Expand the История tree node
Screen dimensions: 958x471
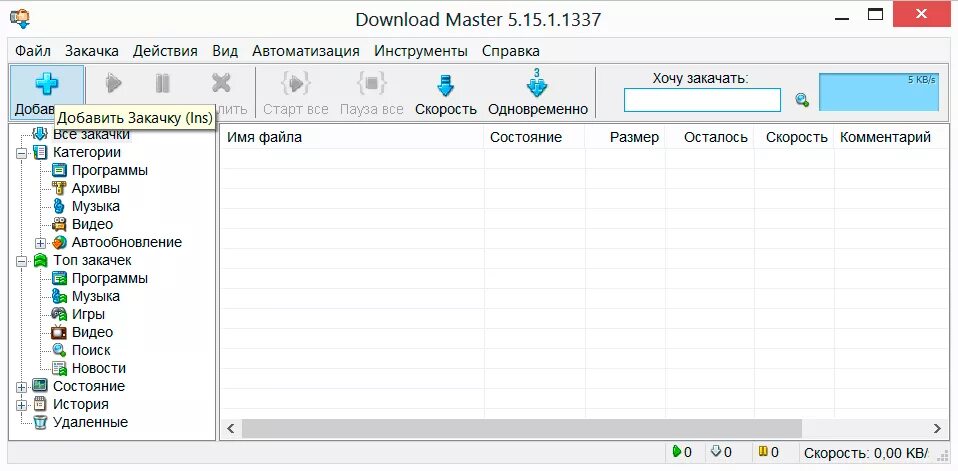point(22,405)
